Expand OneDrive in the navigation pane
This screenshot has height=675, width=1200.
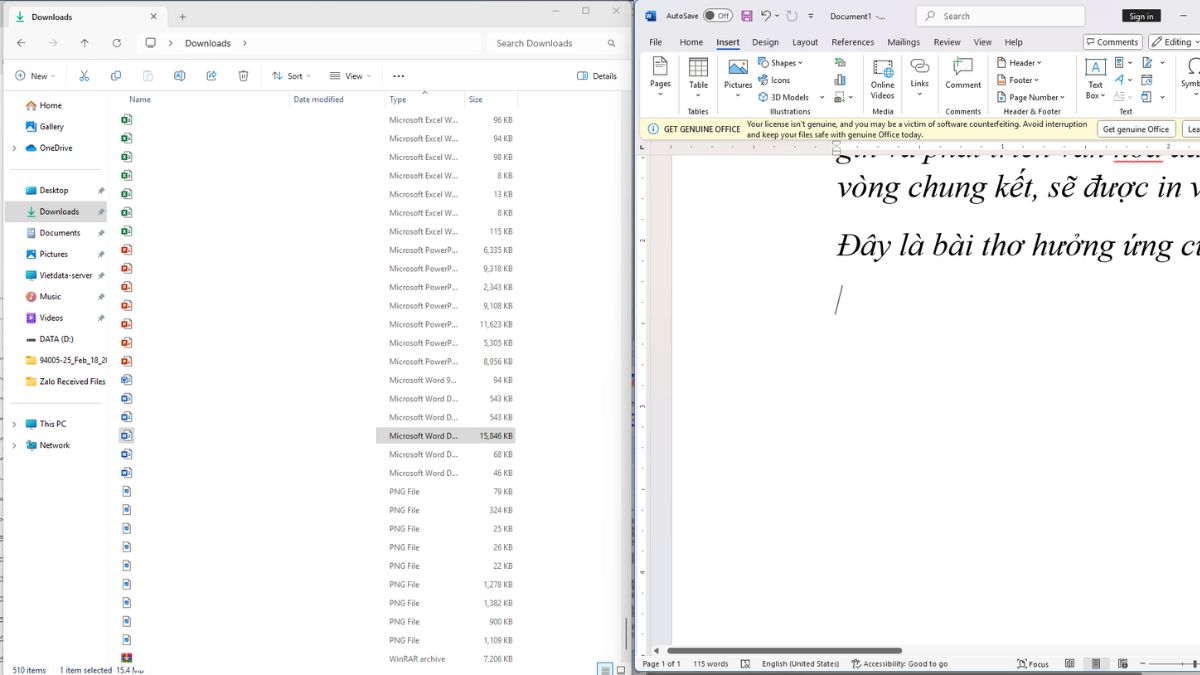coord(14,148)
